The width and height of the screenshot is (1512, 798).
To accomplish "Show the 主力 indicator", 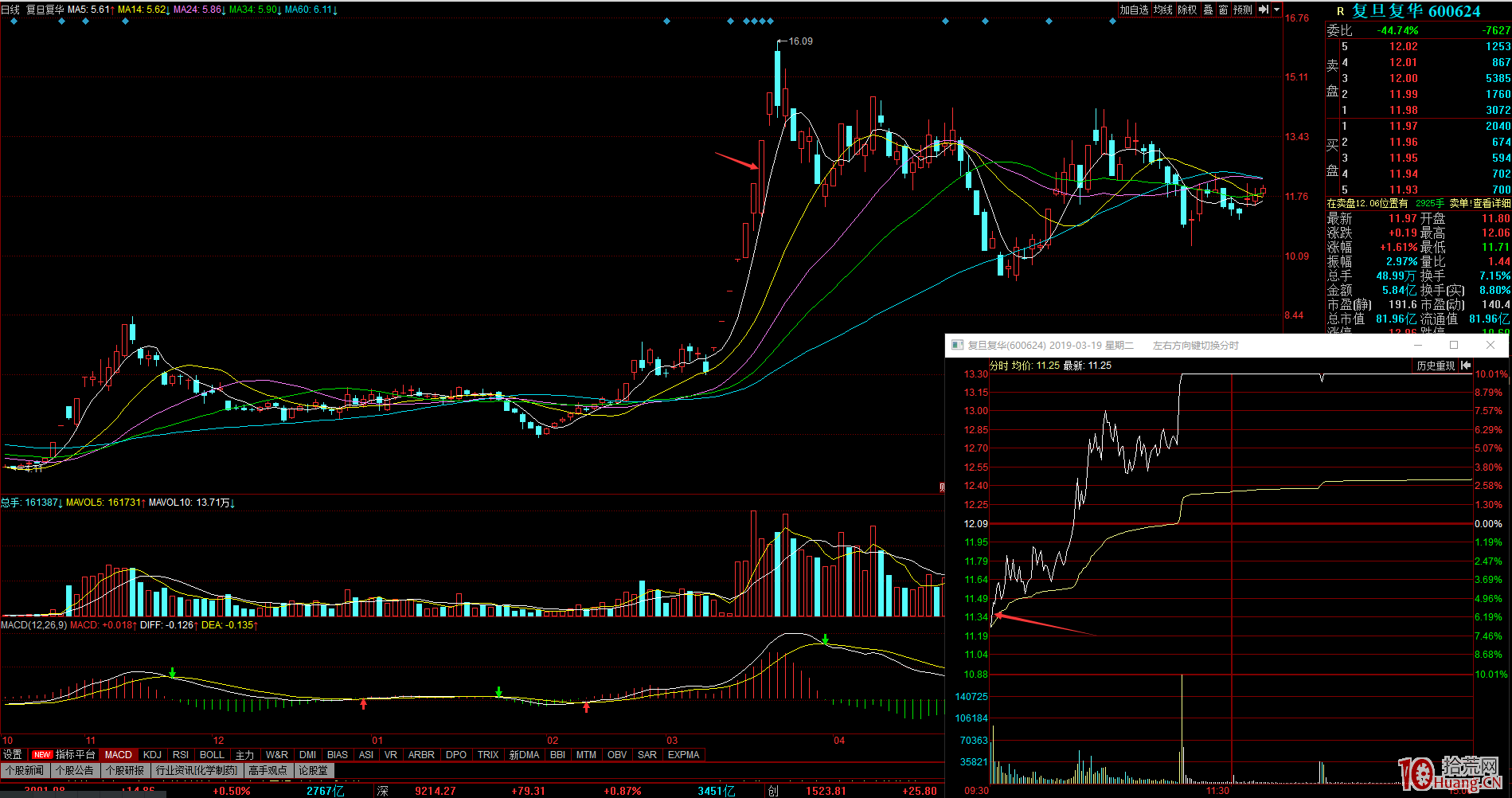I will [244, 754].
